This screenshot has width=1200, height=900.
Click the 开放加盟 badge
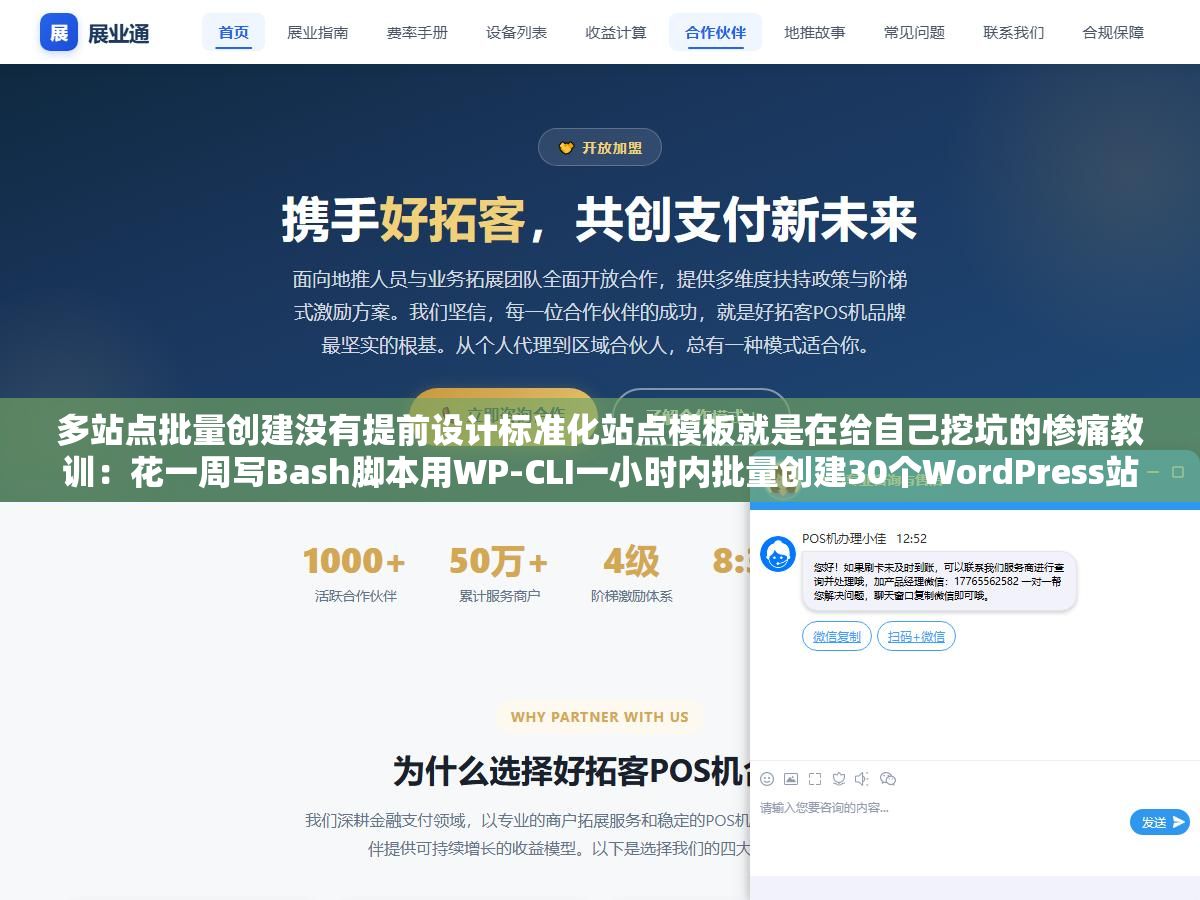[600, 148]
